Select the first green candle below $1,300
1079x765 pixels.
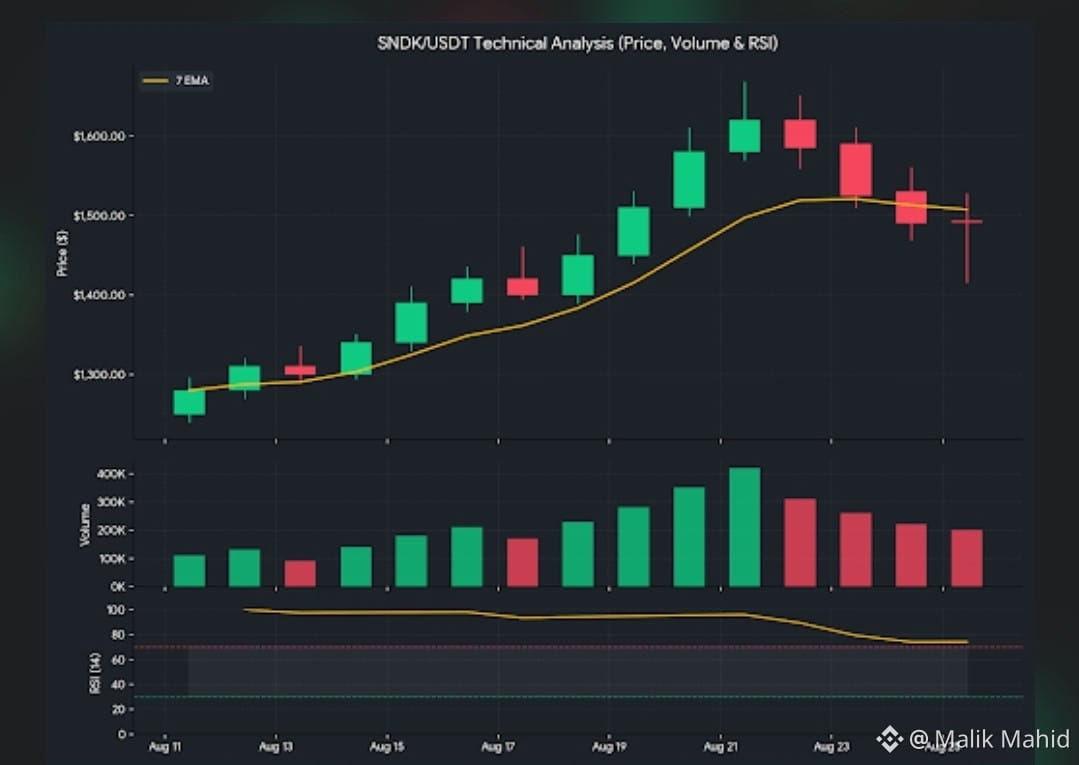189,402
